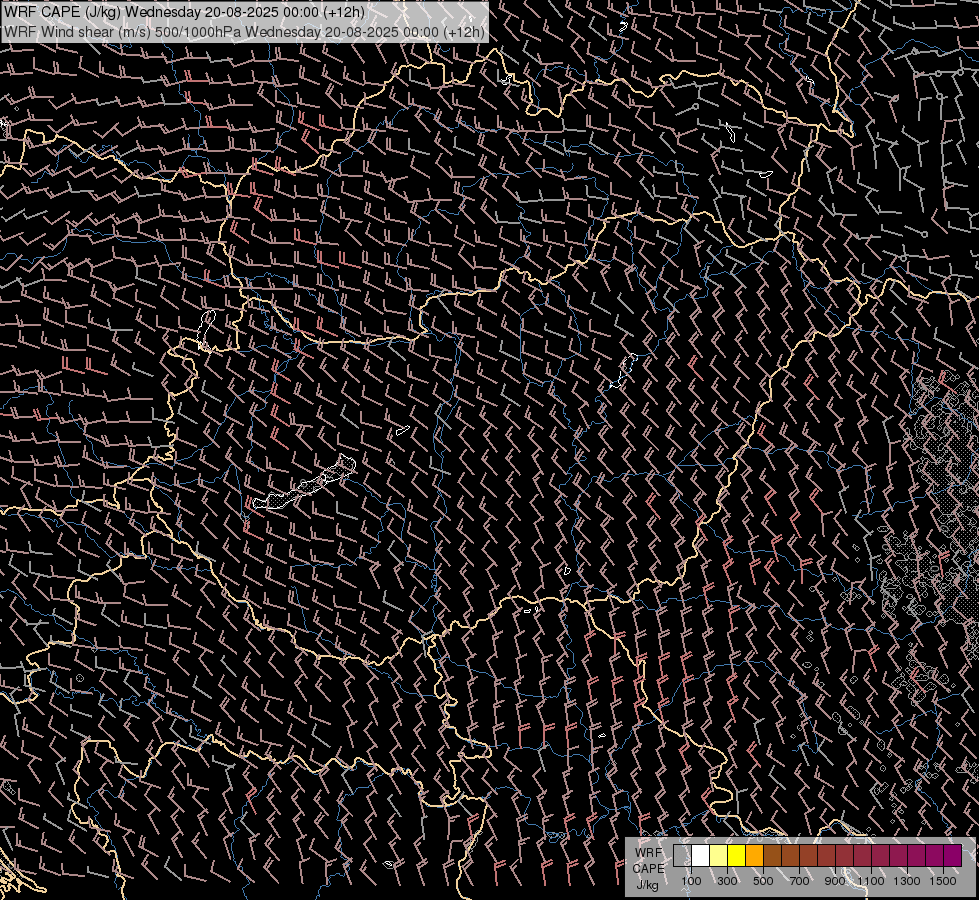Click legend value "1100"
The width and height of the screenshot is (979, 900).
[871, 881]
